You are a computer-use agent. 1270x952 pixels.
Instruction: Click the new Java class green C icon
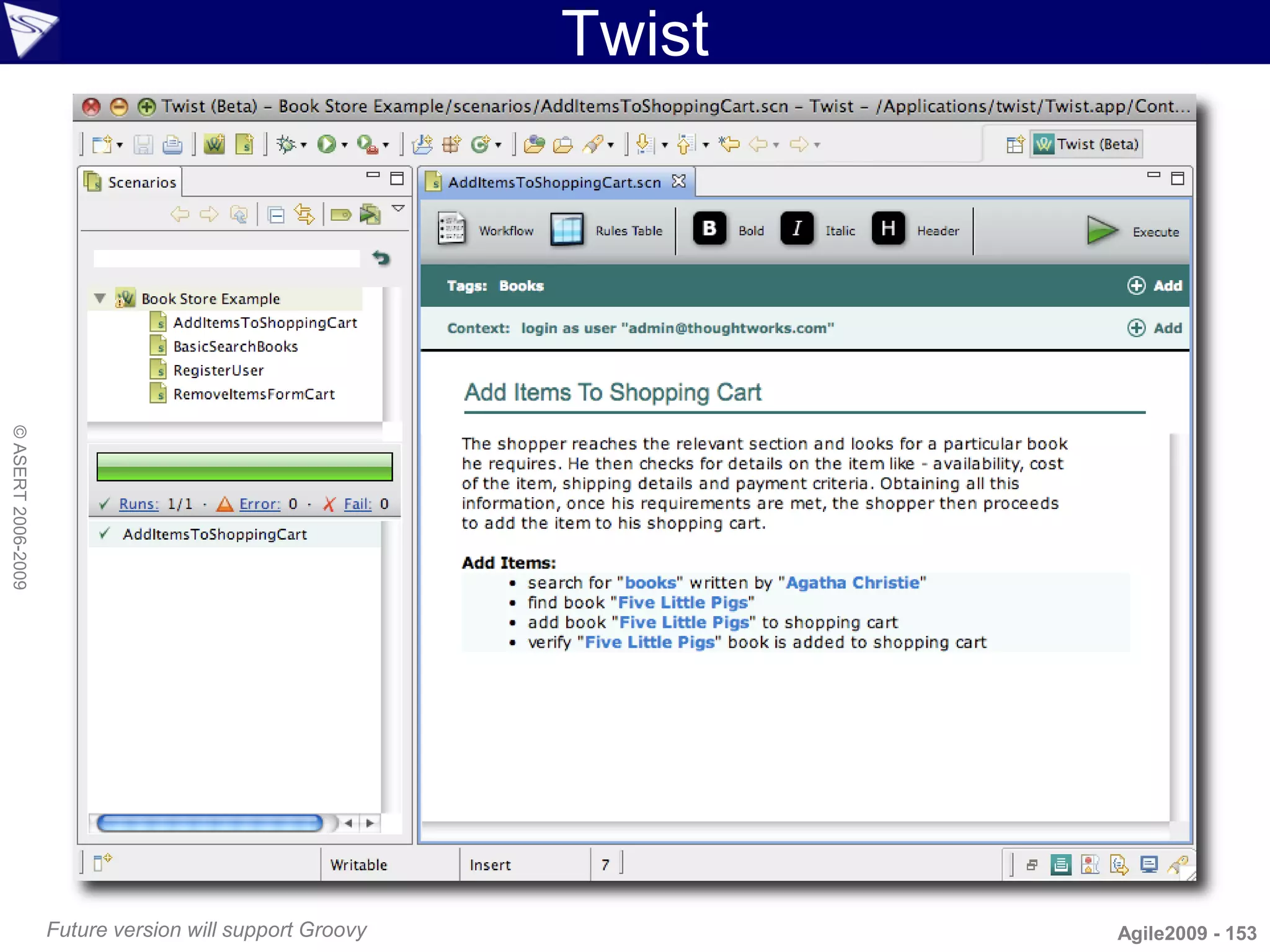(x=481, y=145)
